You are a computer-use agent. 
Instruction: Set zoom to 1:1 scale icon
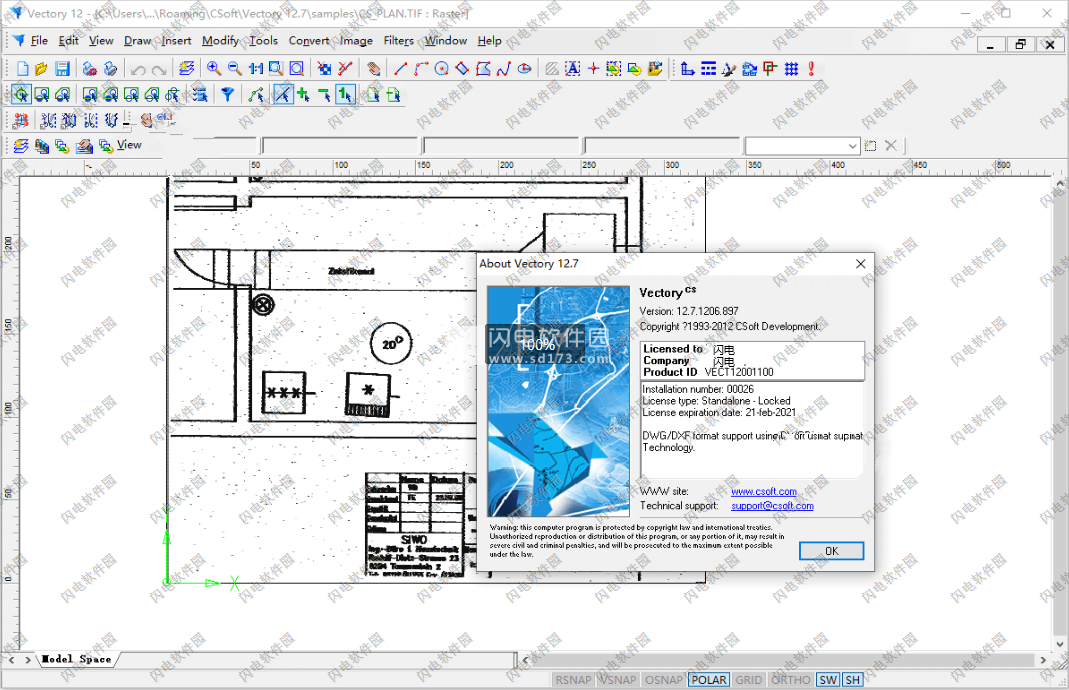point(256,69)
